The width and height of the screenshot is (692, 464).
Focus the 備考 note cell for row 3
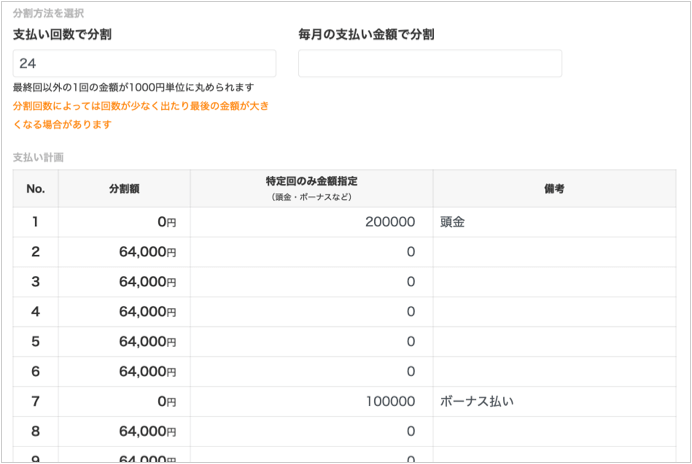pos(554,282)
